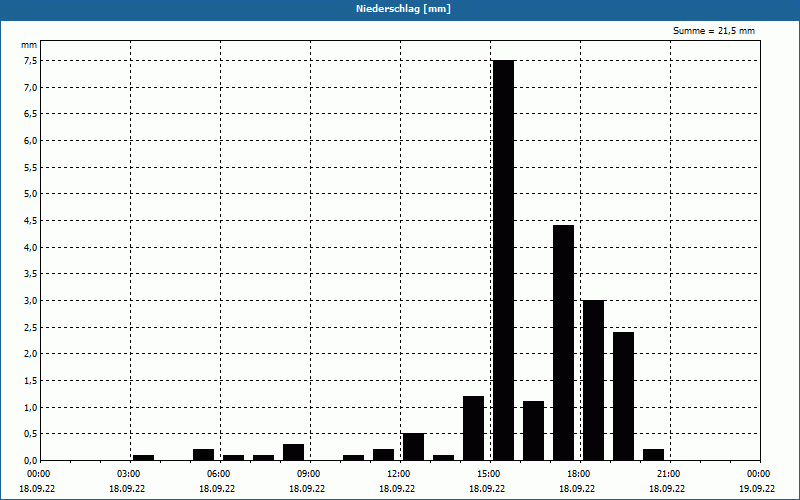Click the 3,0 y-axis value

tap(31, 301)
